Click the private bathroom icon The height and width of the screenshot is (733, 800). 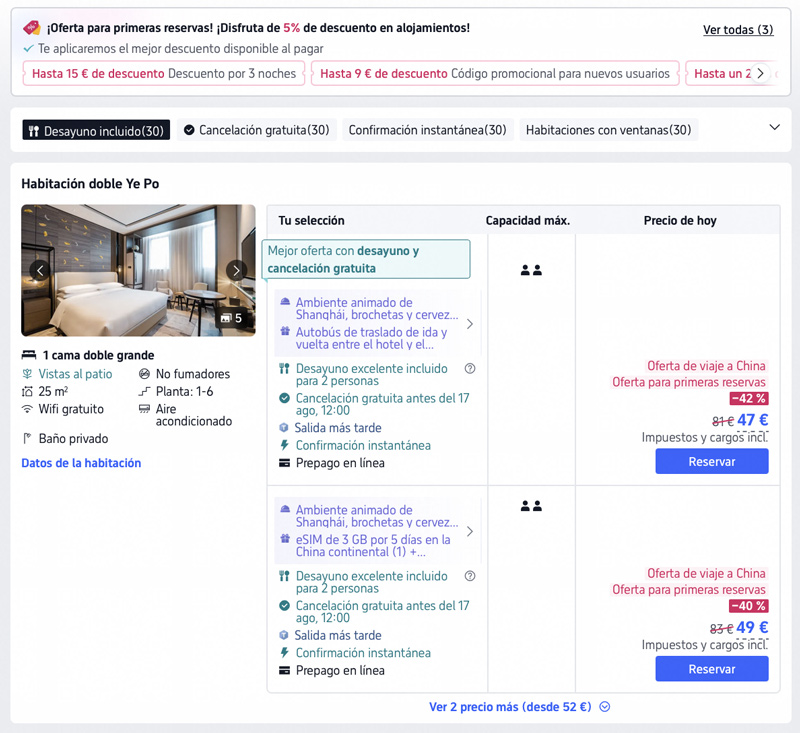[x=27, y=439]
